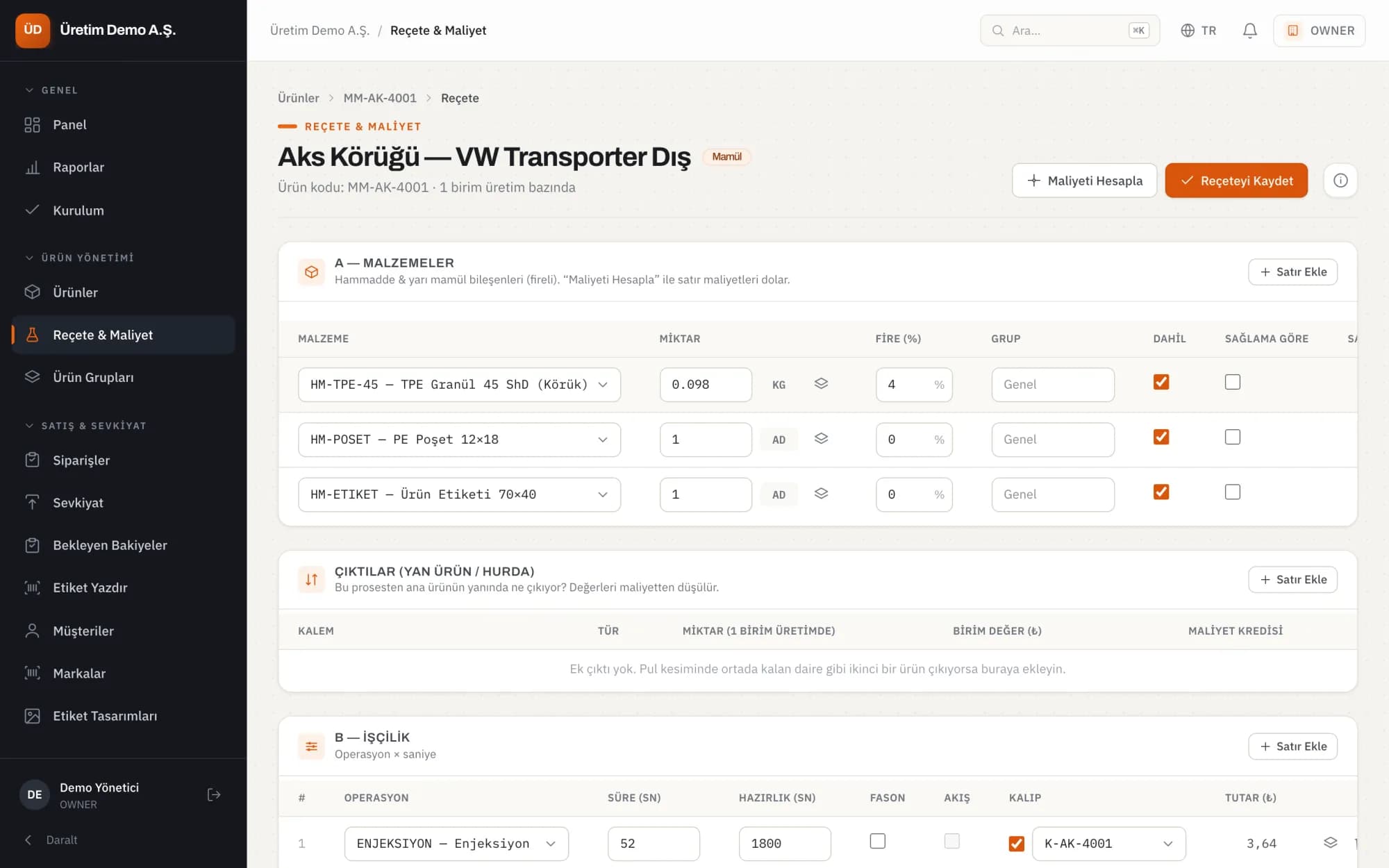The height and width of the screenshot is (868, 1389).
Task: Click the İşçilik sliders section icon
Action: click(x=311, y=746)
